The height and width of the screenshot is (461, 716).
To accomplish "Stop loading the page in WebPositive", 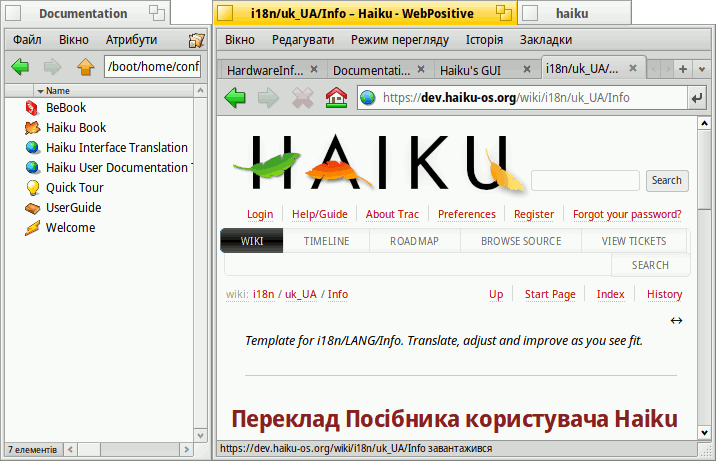I will [x=302, y=98].
